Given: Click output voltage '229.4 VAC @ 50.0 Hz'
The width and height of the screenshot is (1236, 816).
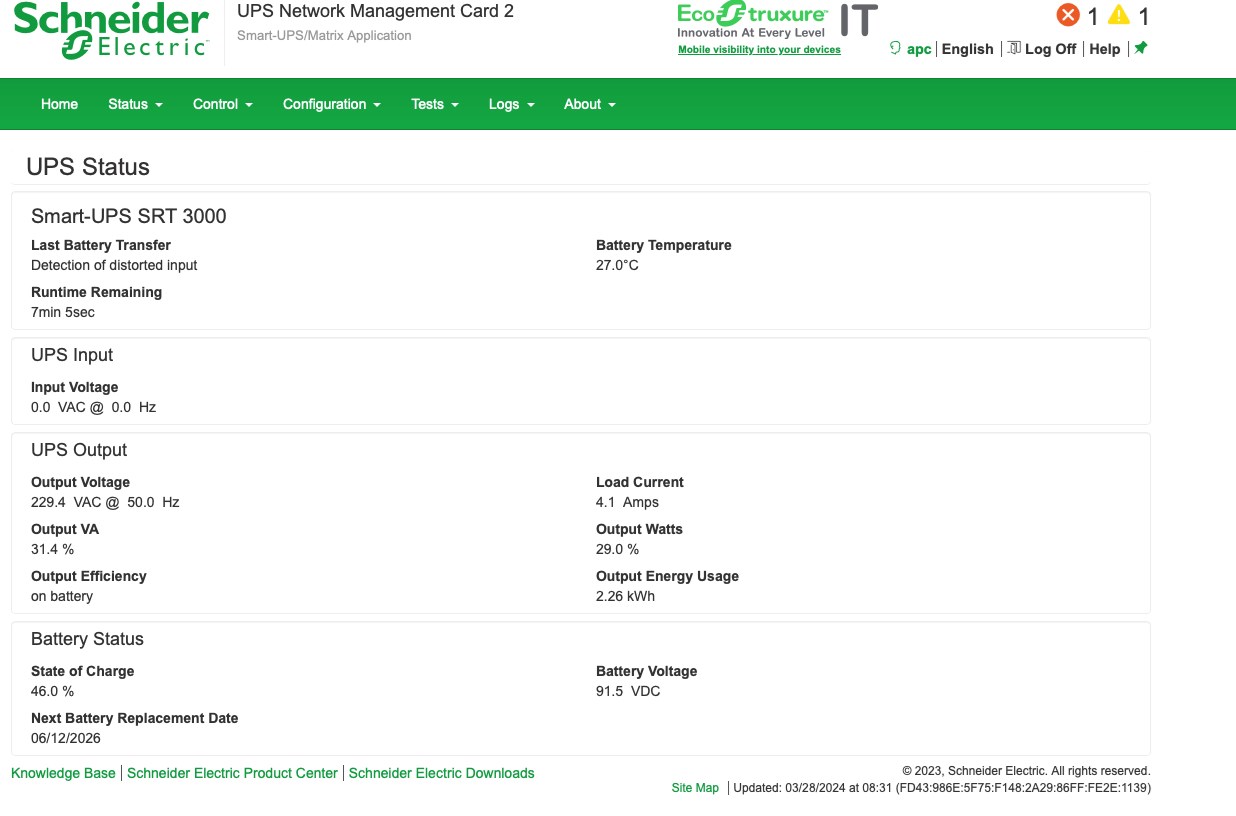Looking at the screenshot, I should tap(105, 502).
